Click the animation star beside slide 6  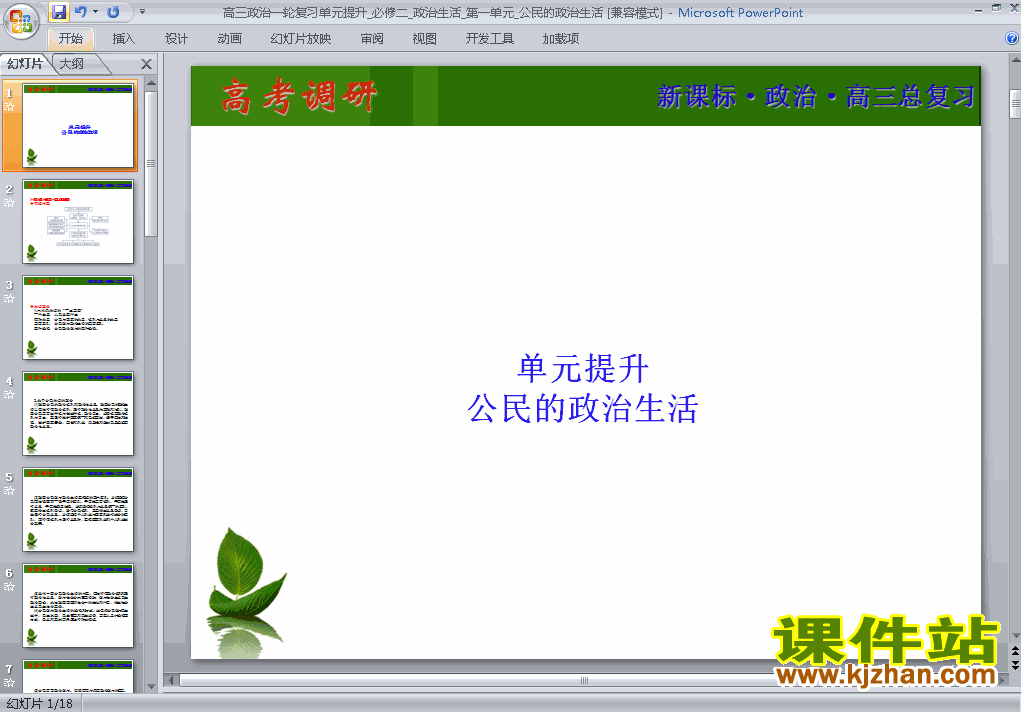pyautogui.click(x=9, y=587)
